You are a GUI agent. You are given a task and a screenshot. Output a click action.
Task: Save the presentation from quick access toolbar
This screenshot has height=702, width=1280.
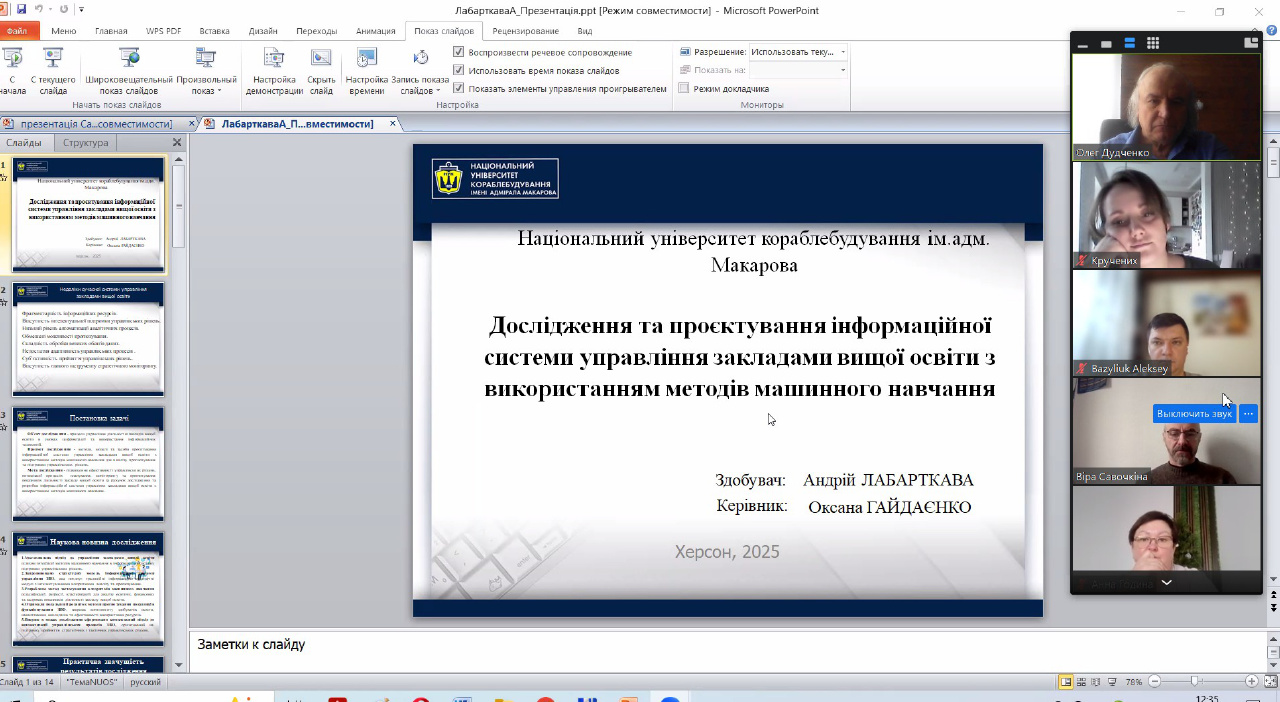click(x=22, y=10)
